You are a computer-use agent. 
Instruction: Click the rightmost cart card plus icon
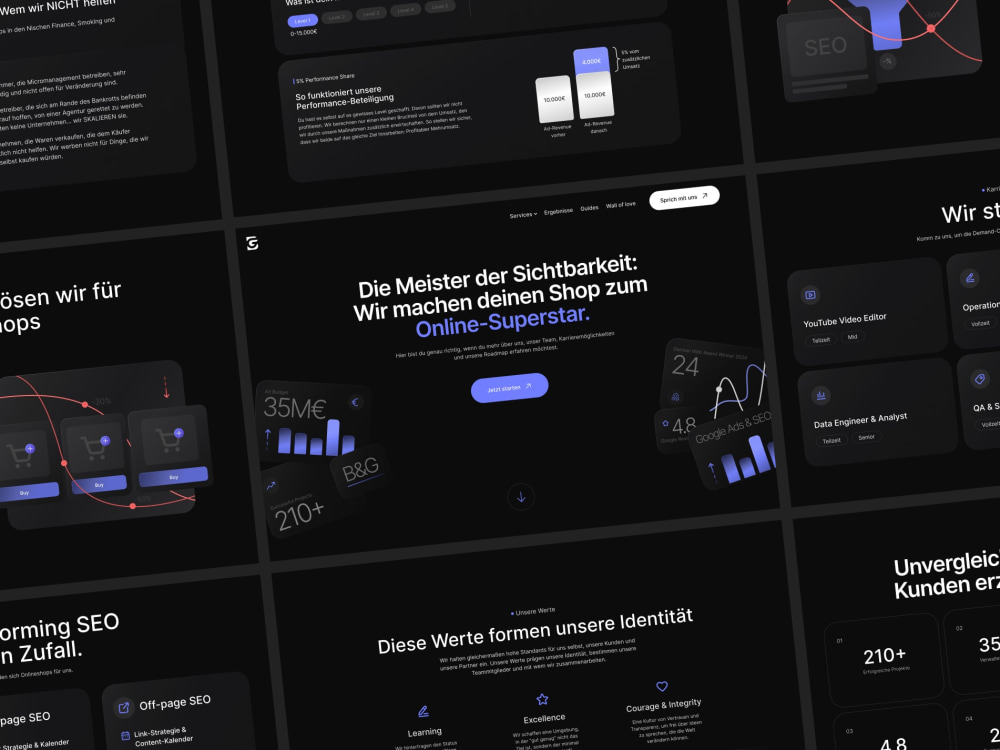179,434
